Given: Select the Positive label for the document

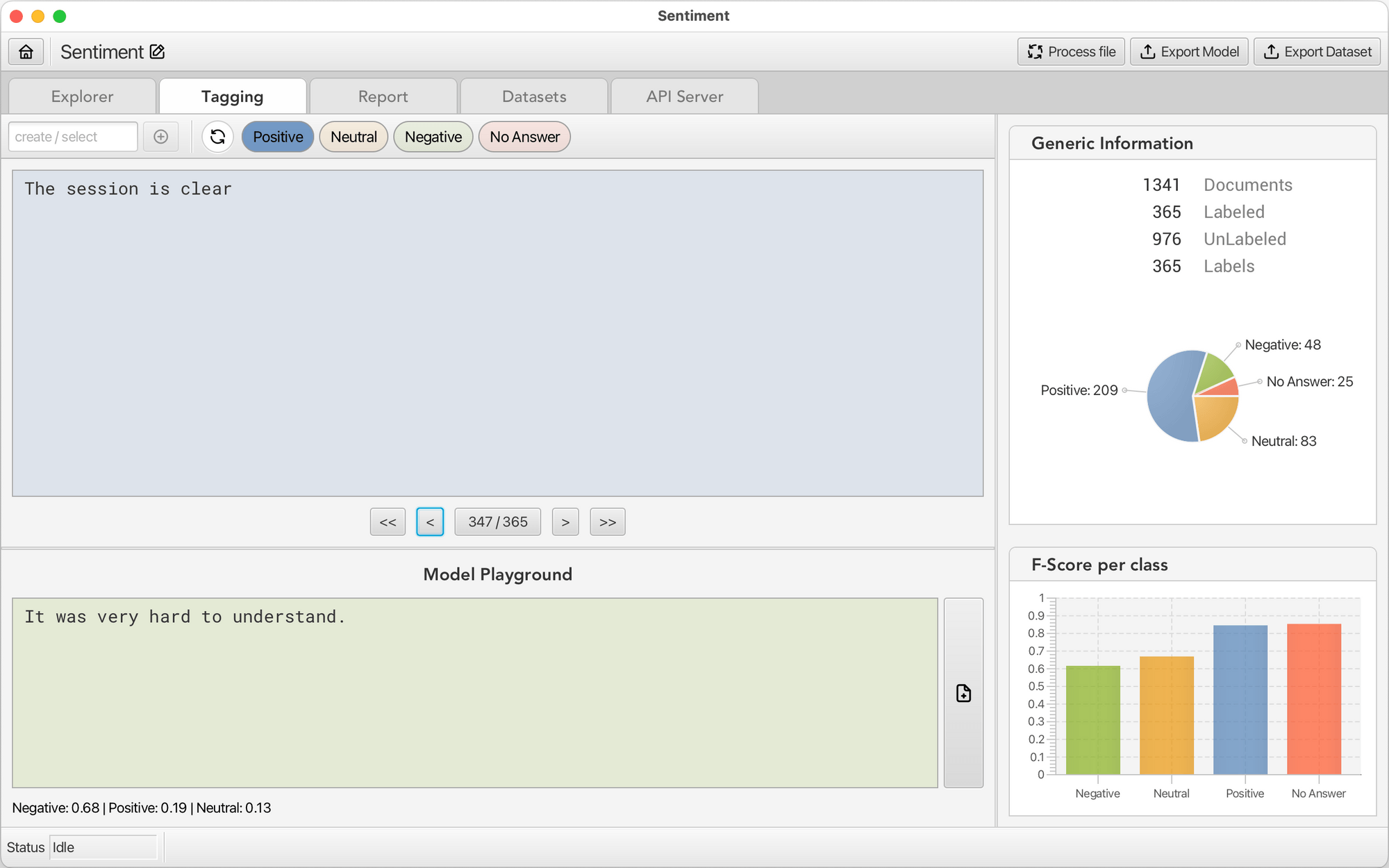Looking at the screenshot, I should (277, 137).
